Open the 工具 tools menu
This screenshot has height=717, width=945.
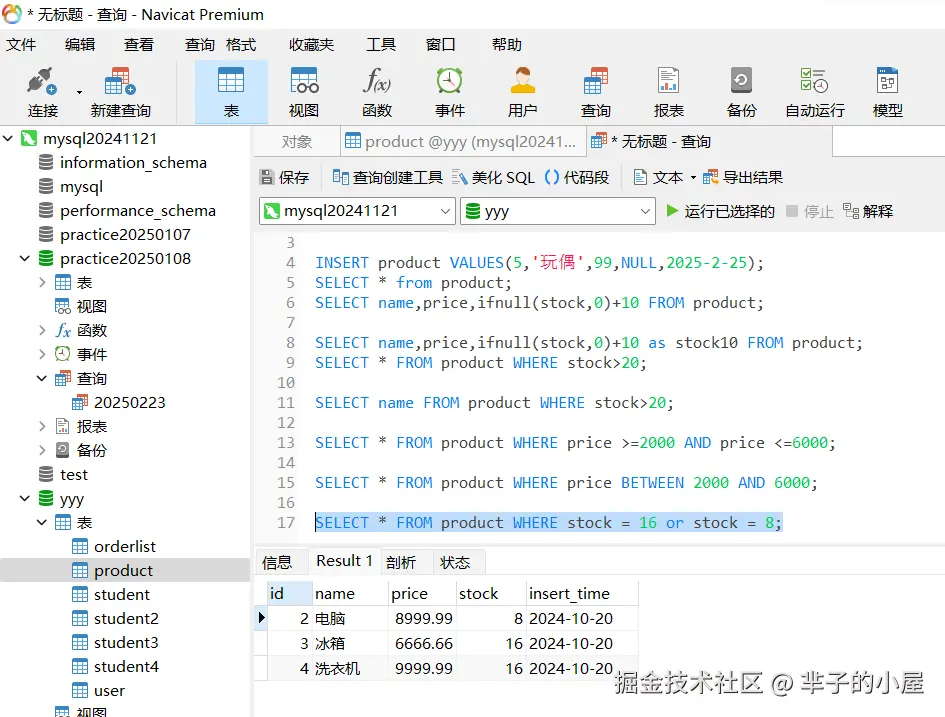[x=381, y=45]
